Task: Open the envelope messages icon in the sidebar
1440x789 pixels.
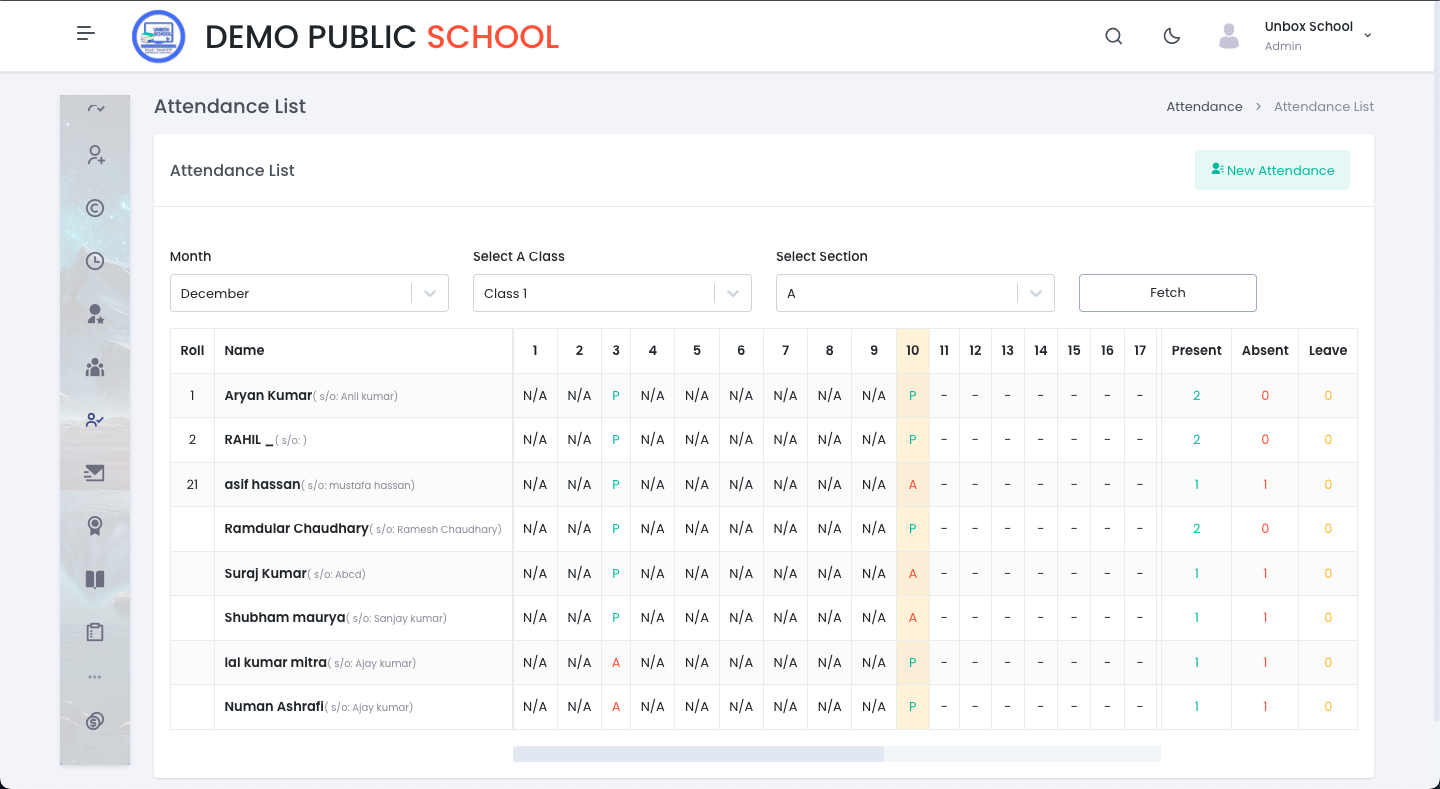Action: (x=94, y=472)
